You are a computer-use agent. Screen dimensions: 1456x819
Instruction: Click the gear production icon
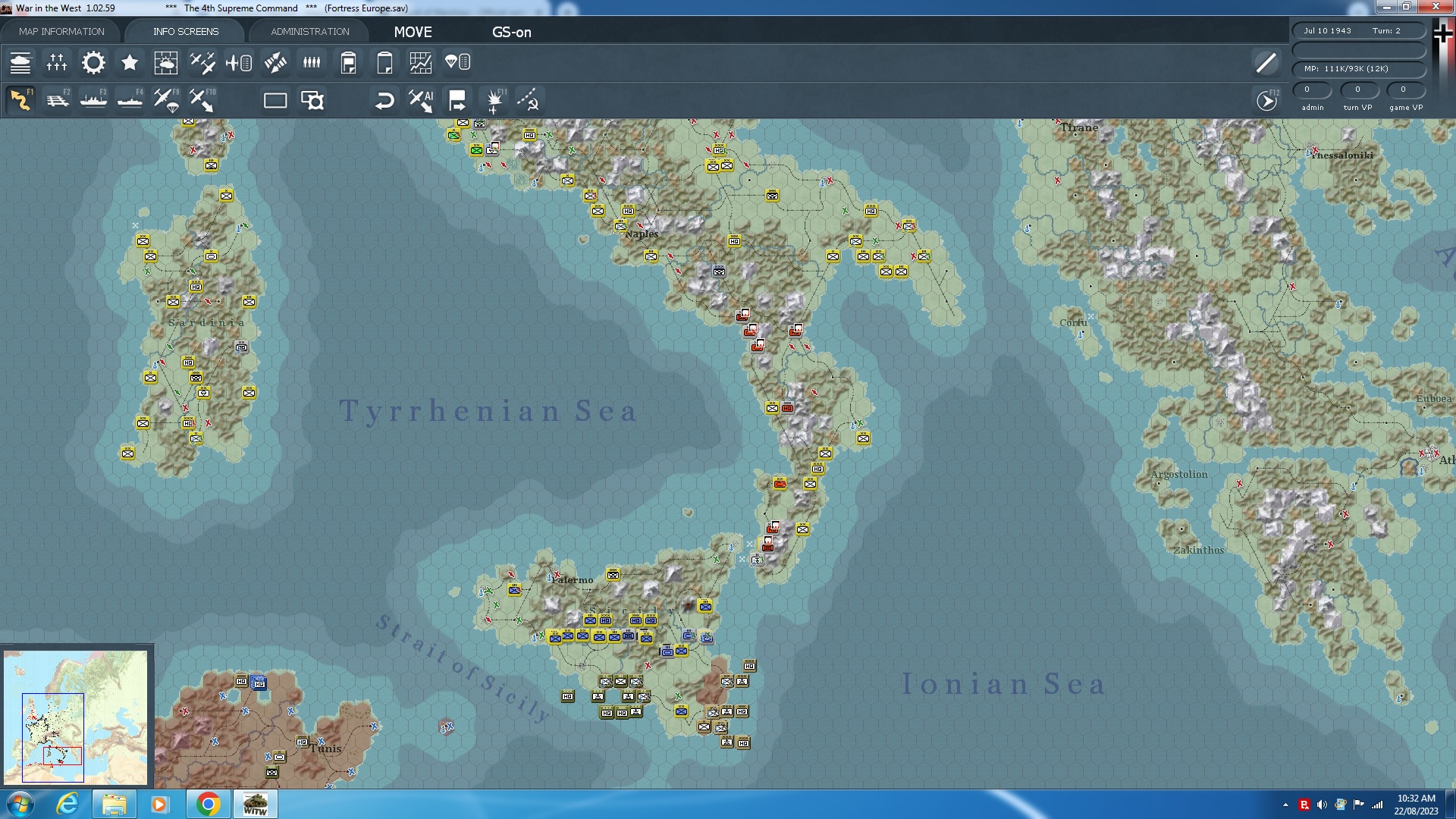click(x=93, y=63)
